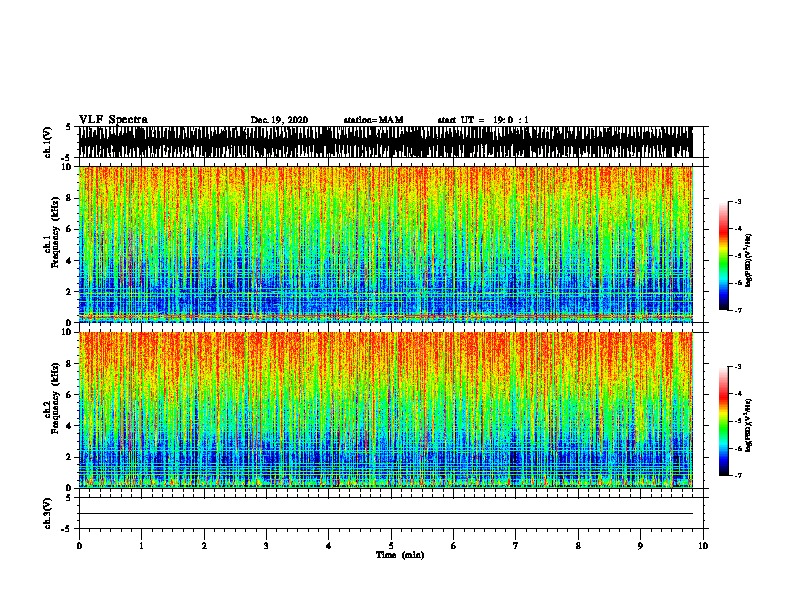The height and width of the screenshot is (612, 792).
Task: Click the time axis tick label 6
Action: point(454,546)
